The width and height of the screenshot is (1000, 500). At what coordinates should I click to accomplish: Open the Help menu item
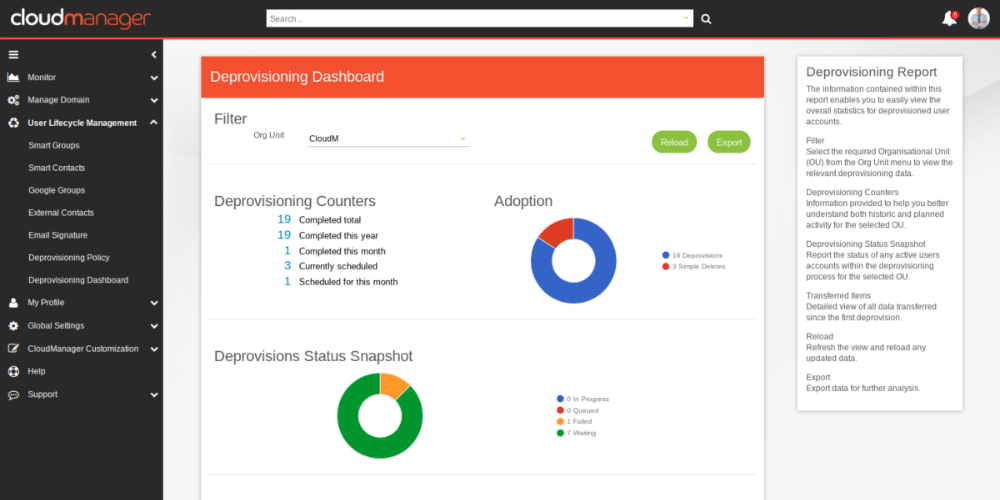[36, 371]
